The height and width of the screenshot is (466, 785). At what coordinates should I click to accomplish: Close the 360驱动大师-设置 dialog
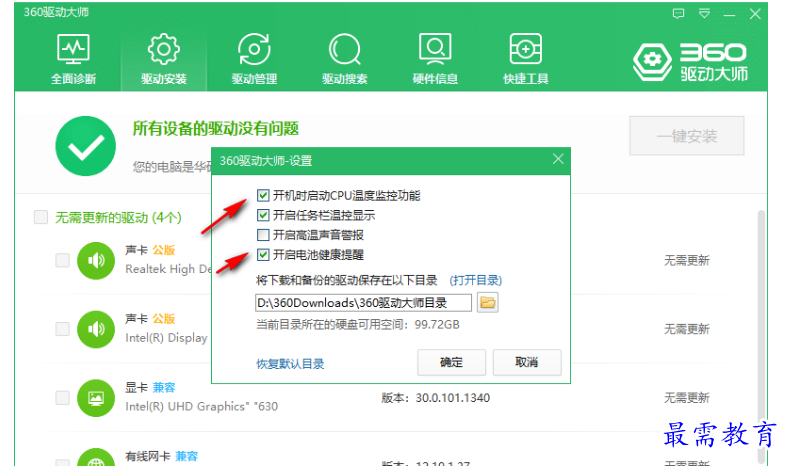(x=558, y=159)
